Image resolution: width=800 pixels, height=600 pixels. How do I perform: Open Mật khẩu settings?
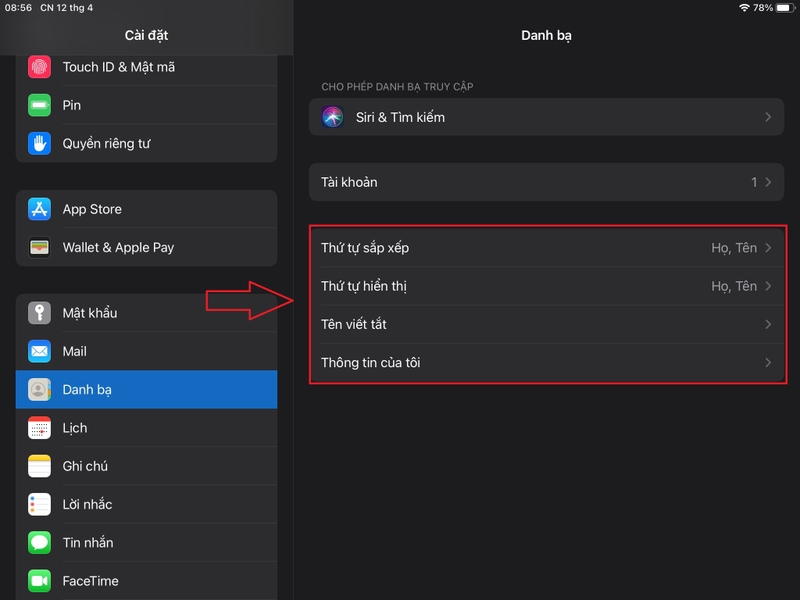pyautogui.click(x=146, y=313)
